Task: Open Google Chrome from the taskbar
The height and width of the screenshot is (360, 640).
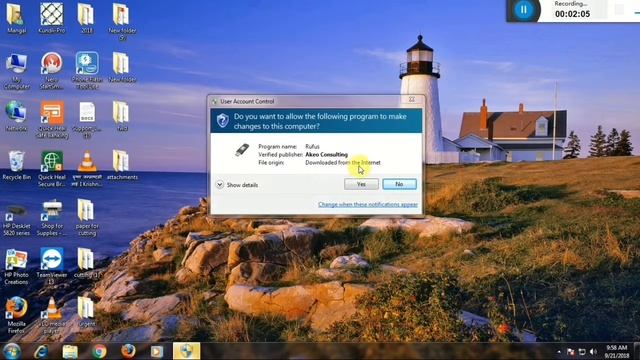Action: tap(99, 351)
